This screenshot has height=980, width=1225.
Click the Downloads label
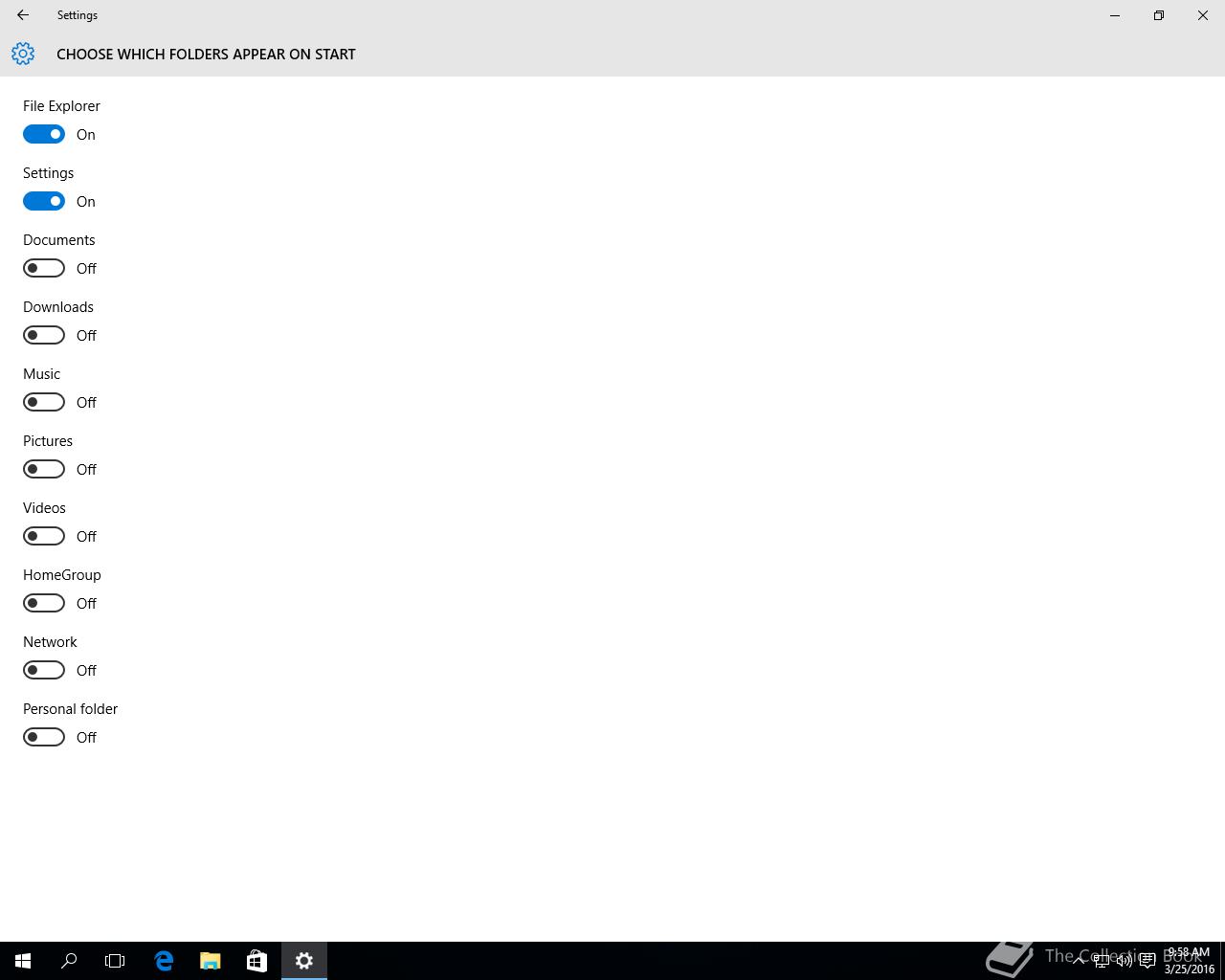tap(58, 307)
